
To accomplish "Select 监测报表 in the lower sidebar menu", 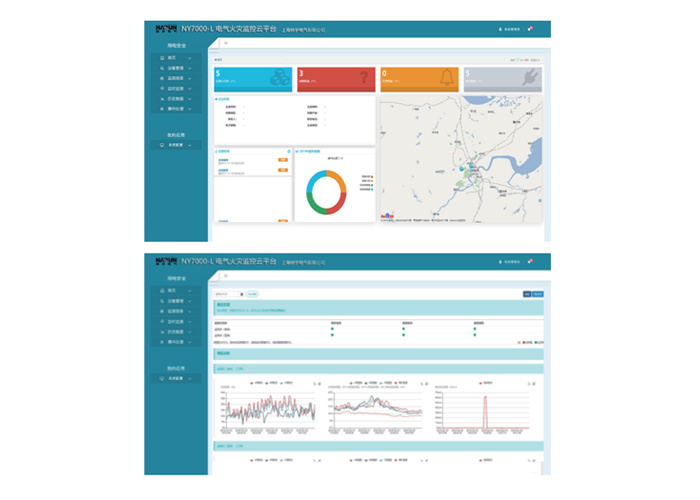I will point(175,312).
